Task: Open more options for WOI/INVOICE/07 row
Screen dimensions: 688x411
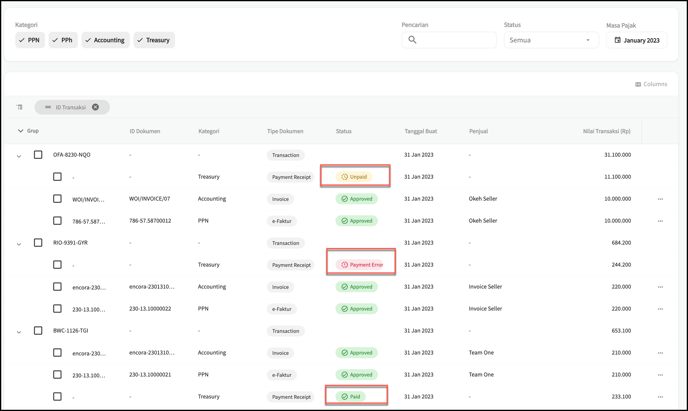Action: point(660,199)
